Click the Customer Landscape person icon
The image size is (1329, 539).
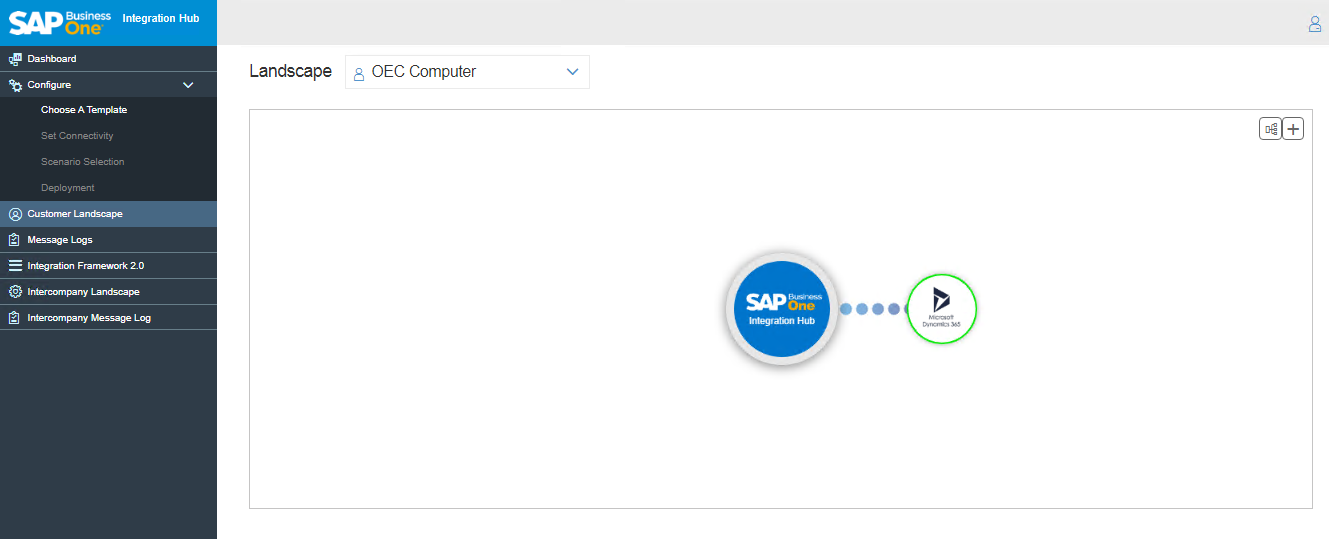tap(15, 214)
